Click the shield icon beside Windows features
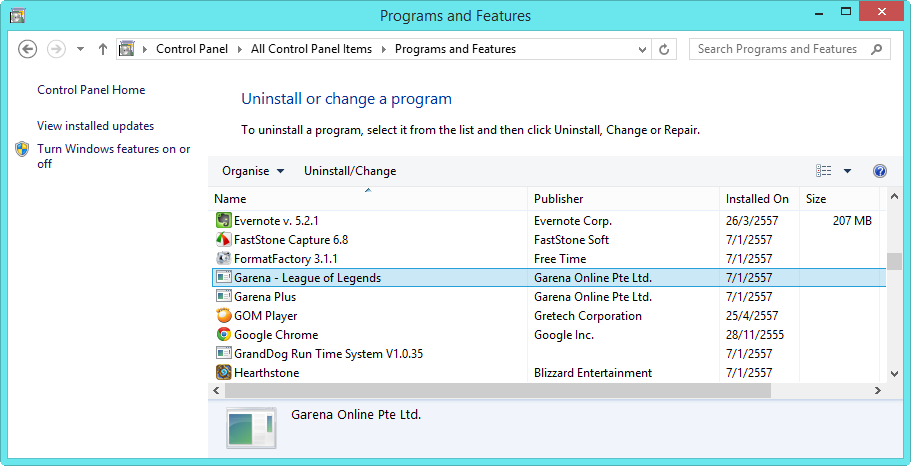 coord(22,149)
